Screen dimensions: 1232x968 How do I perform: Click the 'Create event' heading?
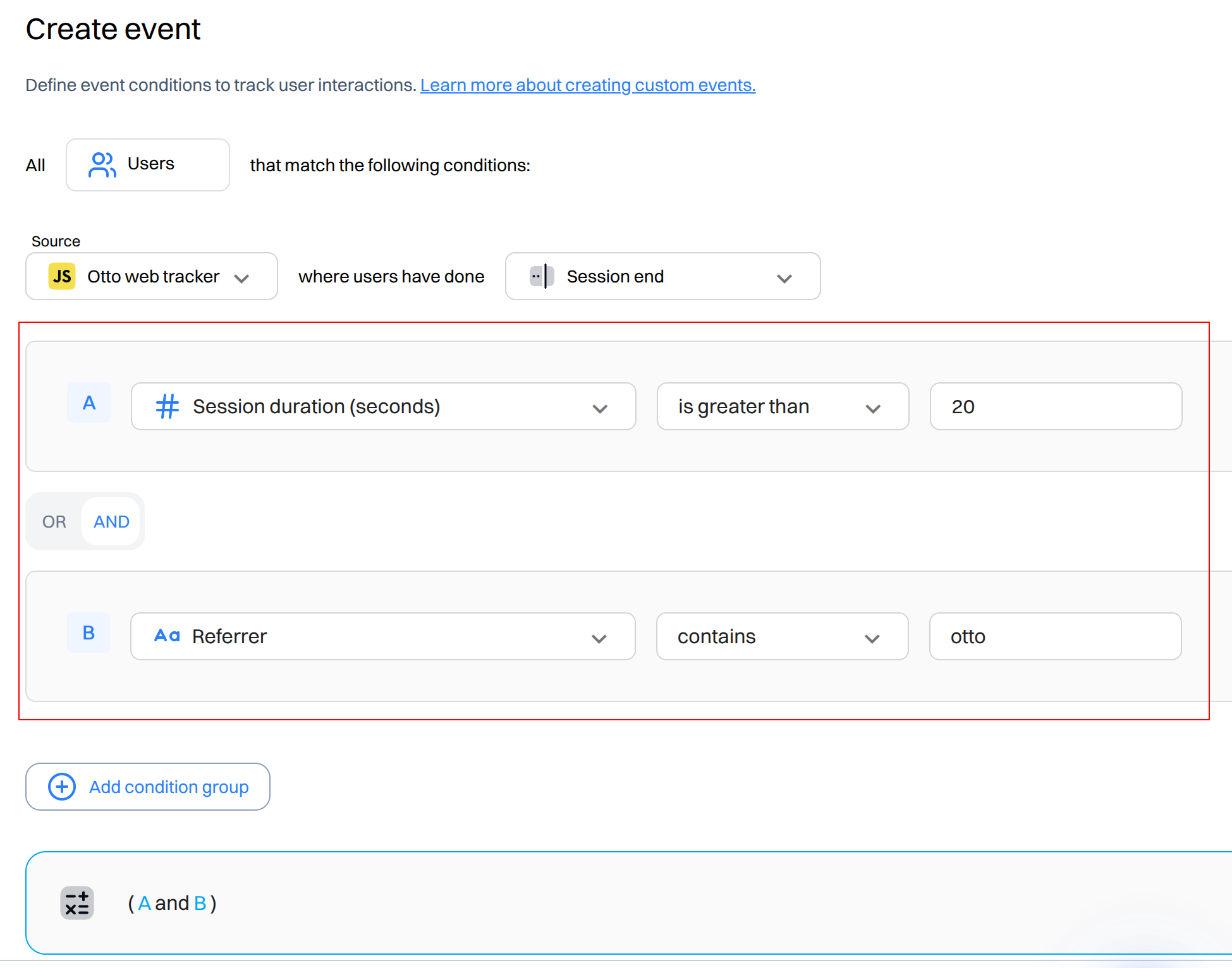pyautogui.click(x=113, y=29)
